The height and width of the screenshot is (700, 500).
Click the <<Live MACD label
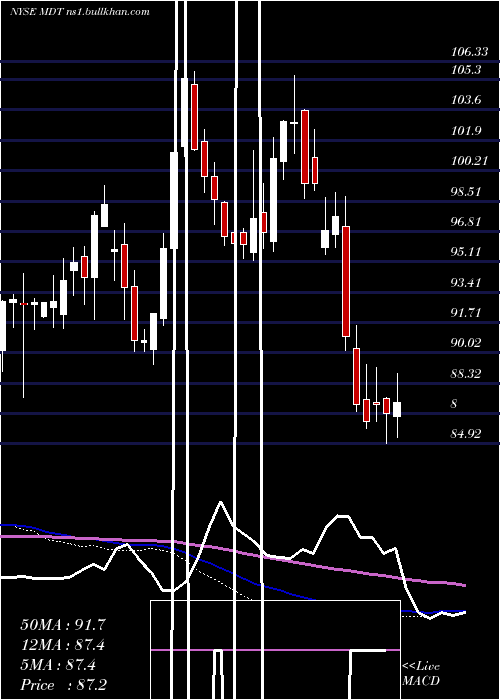(x=421, y=673)
